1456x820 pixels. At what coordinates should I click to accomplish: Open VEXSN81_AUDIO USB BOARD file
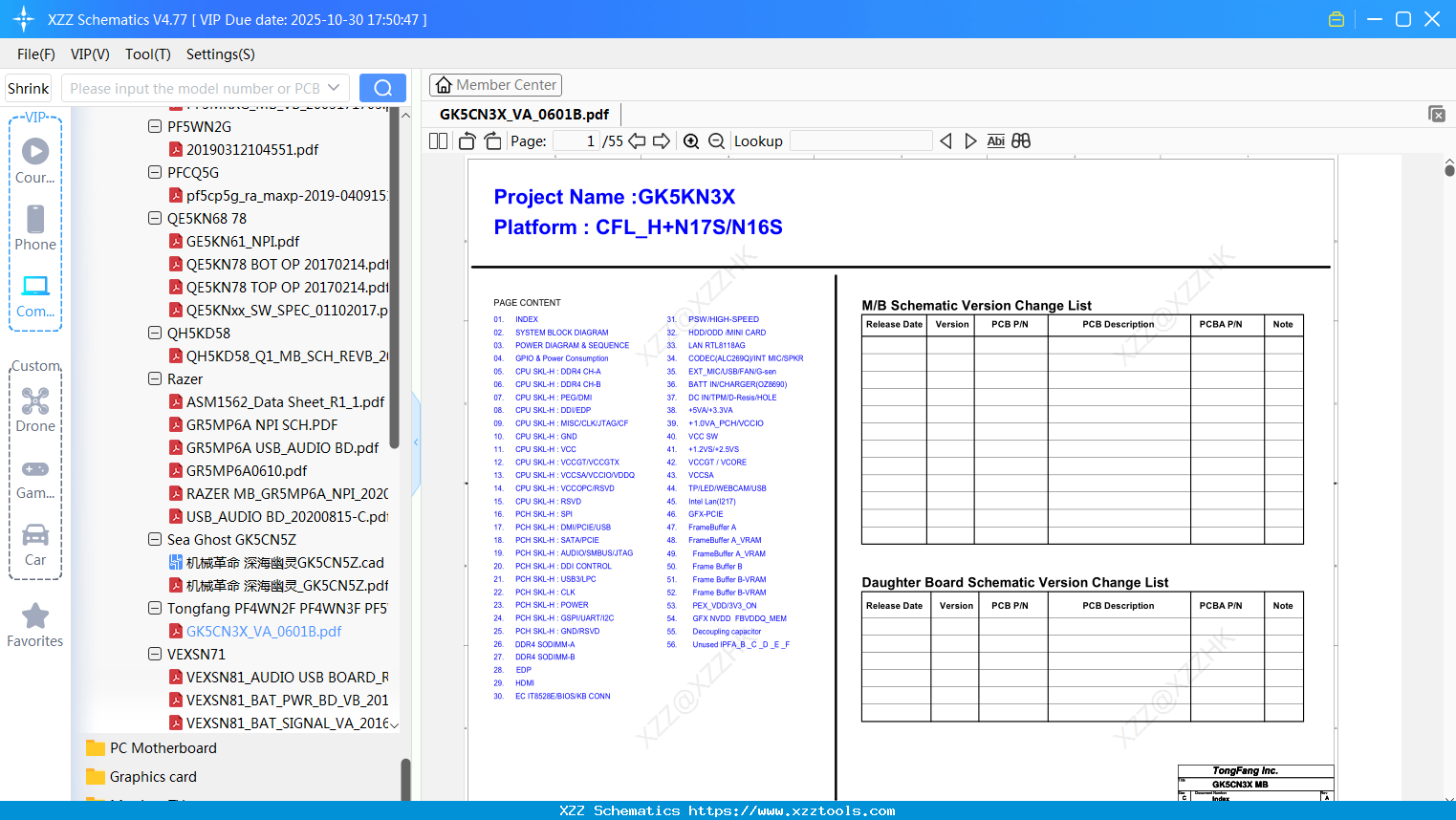pyautogui.click(x=288, y=677)
